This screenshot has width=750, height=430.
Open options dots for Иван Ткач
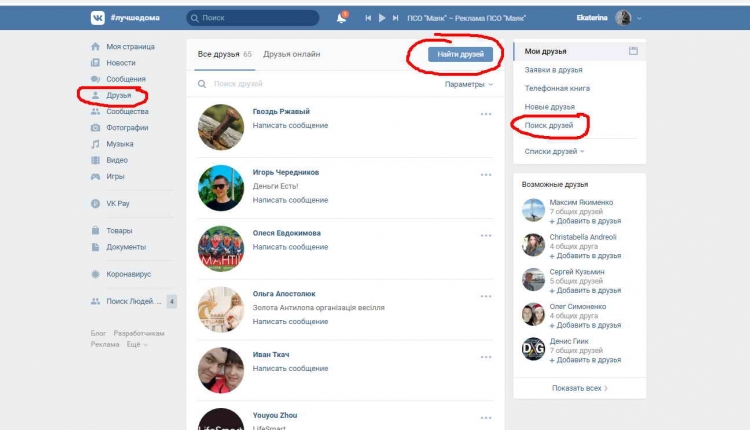pos(486,357)
